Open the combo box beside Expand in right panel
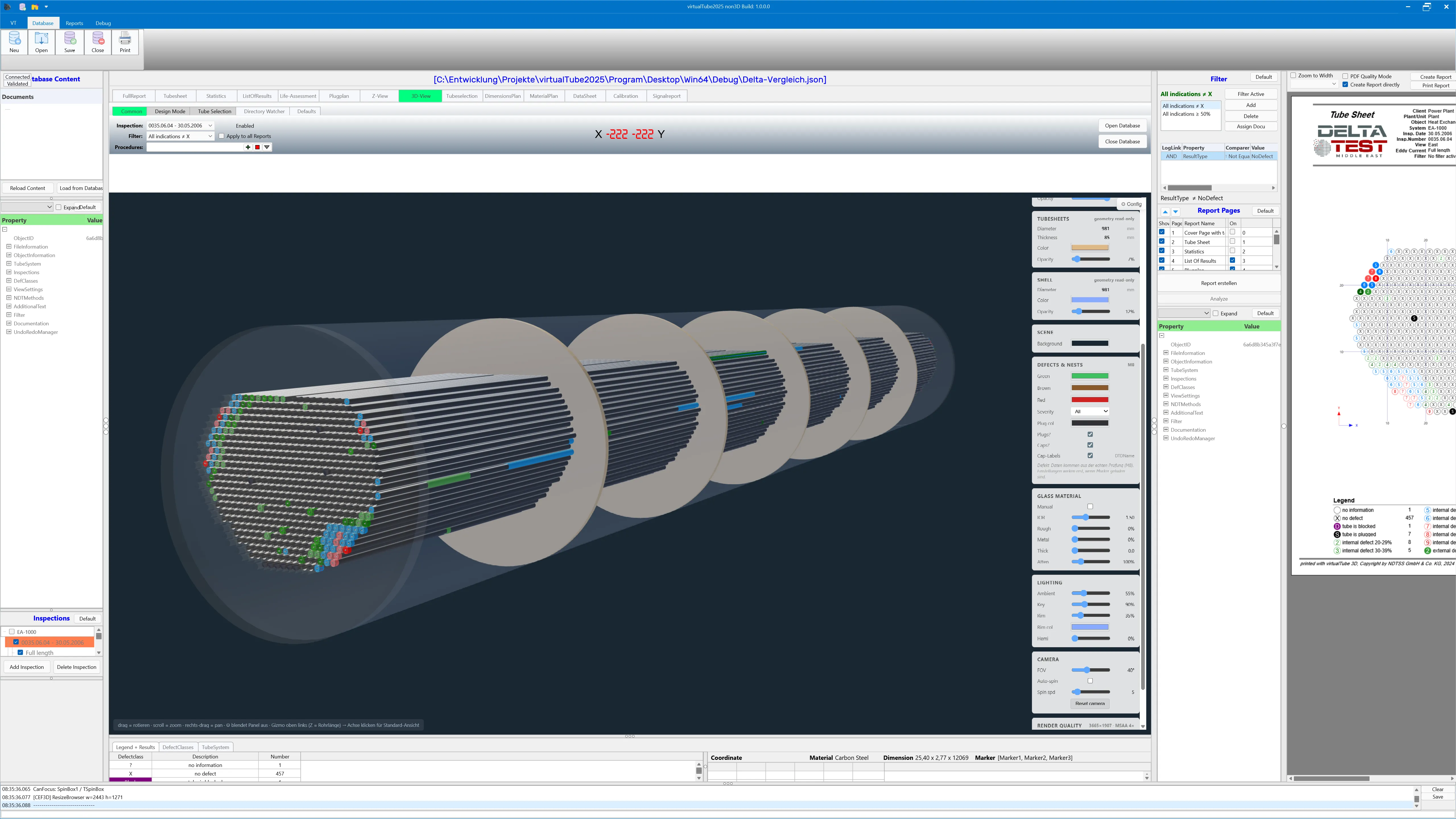1456x819 pixels. tap(1184, 313)
